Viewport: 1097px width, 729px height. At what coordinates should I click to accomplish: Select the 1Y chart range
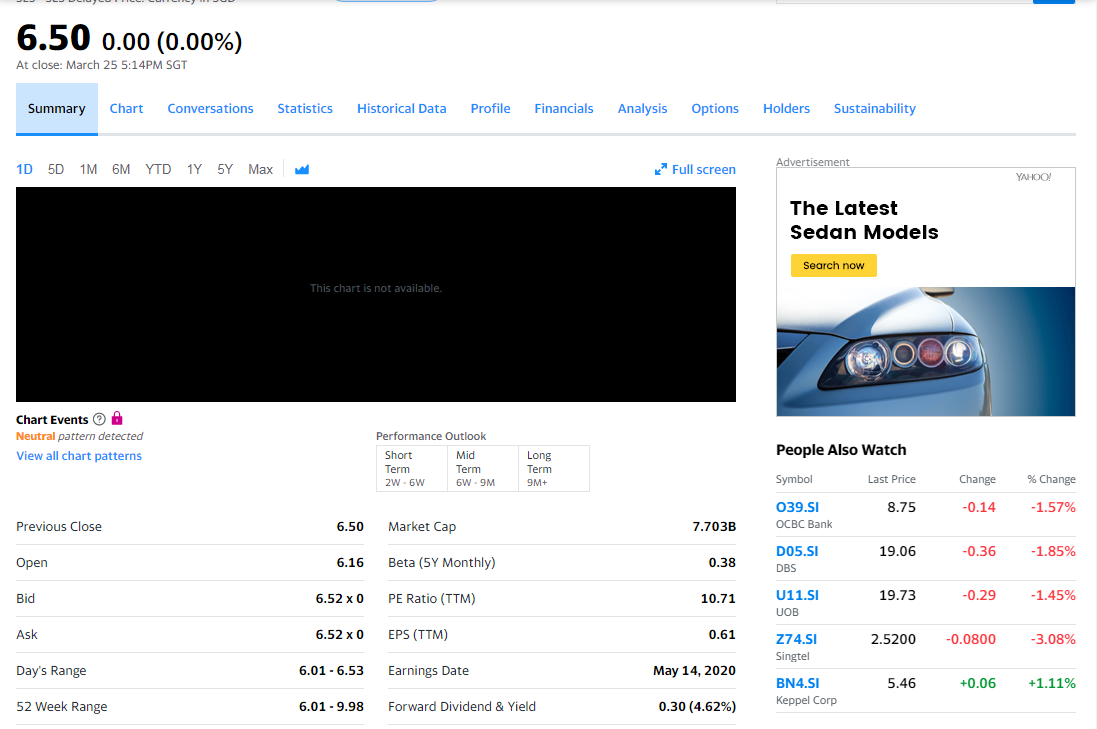pos(194,169)
